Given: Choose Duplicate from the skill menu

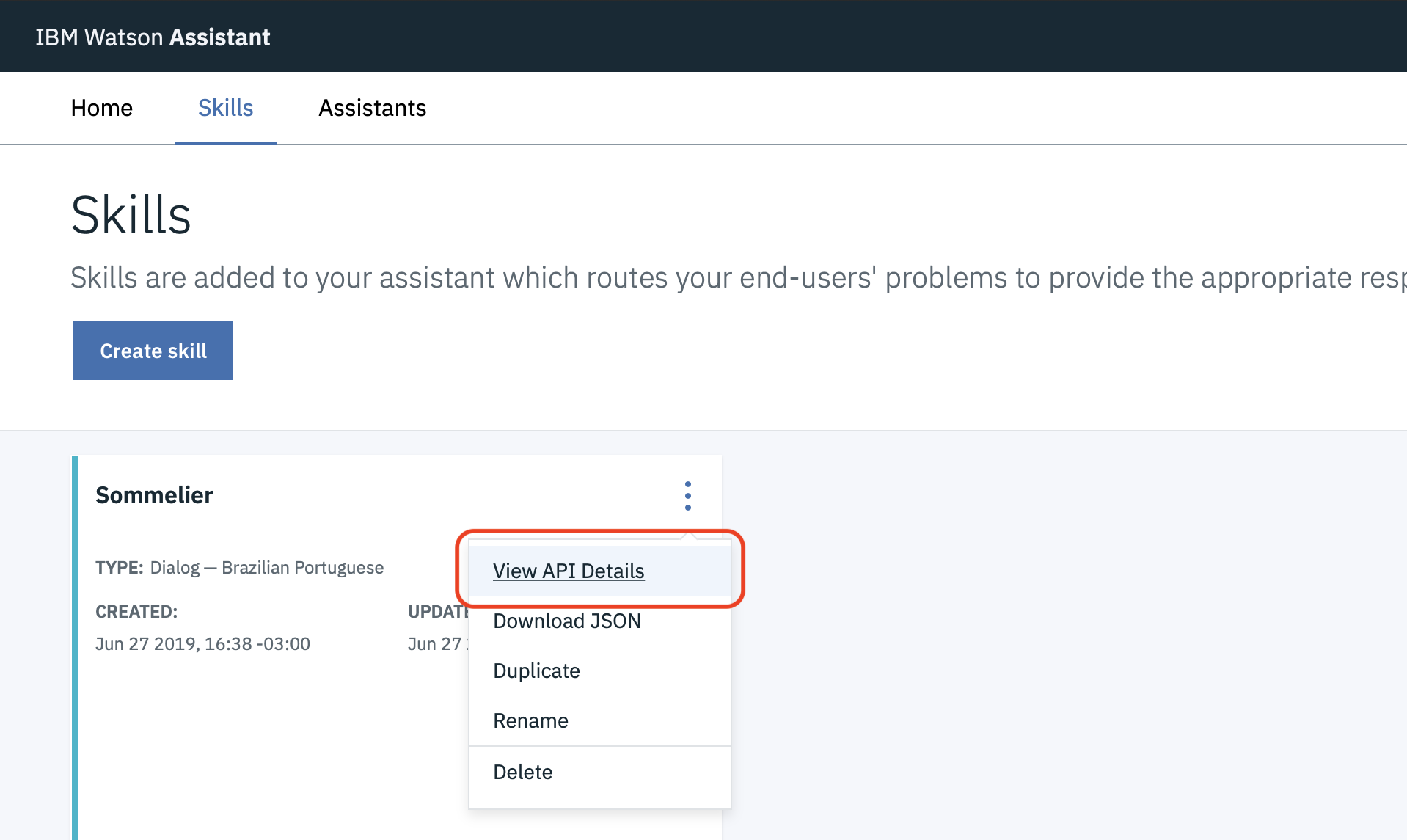Looking at the screenshot, I should [x=599, y=671].
